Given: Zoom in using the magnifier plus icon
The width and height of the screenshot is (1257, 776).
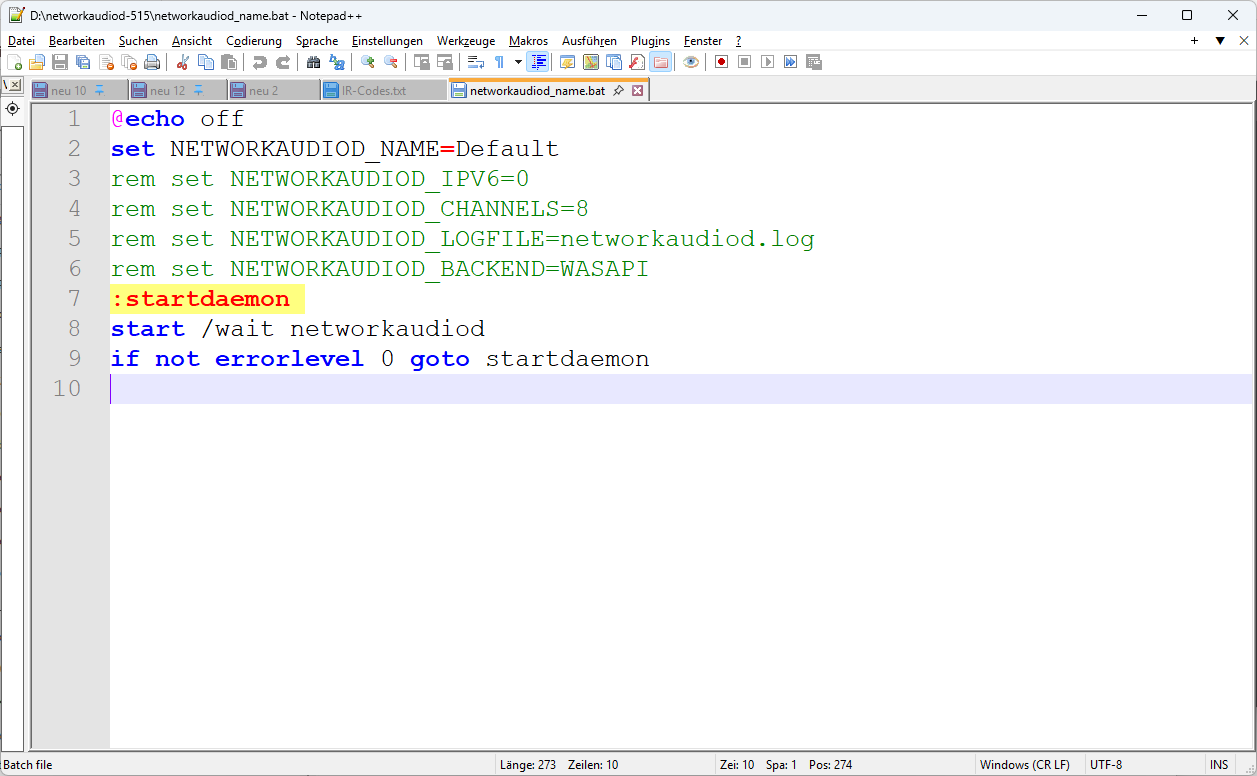Looking at the screenshot, I should tap(367, 62).
